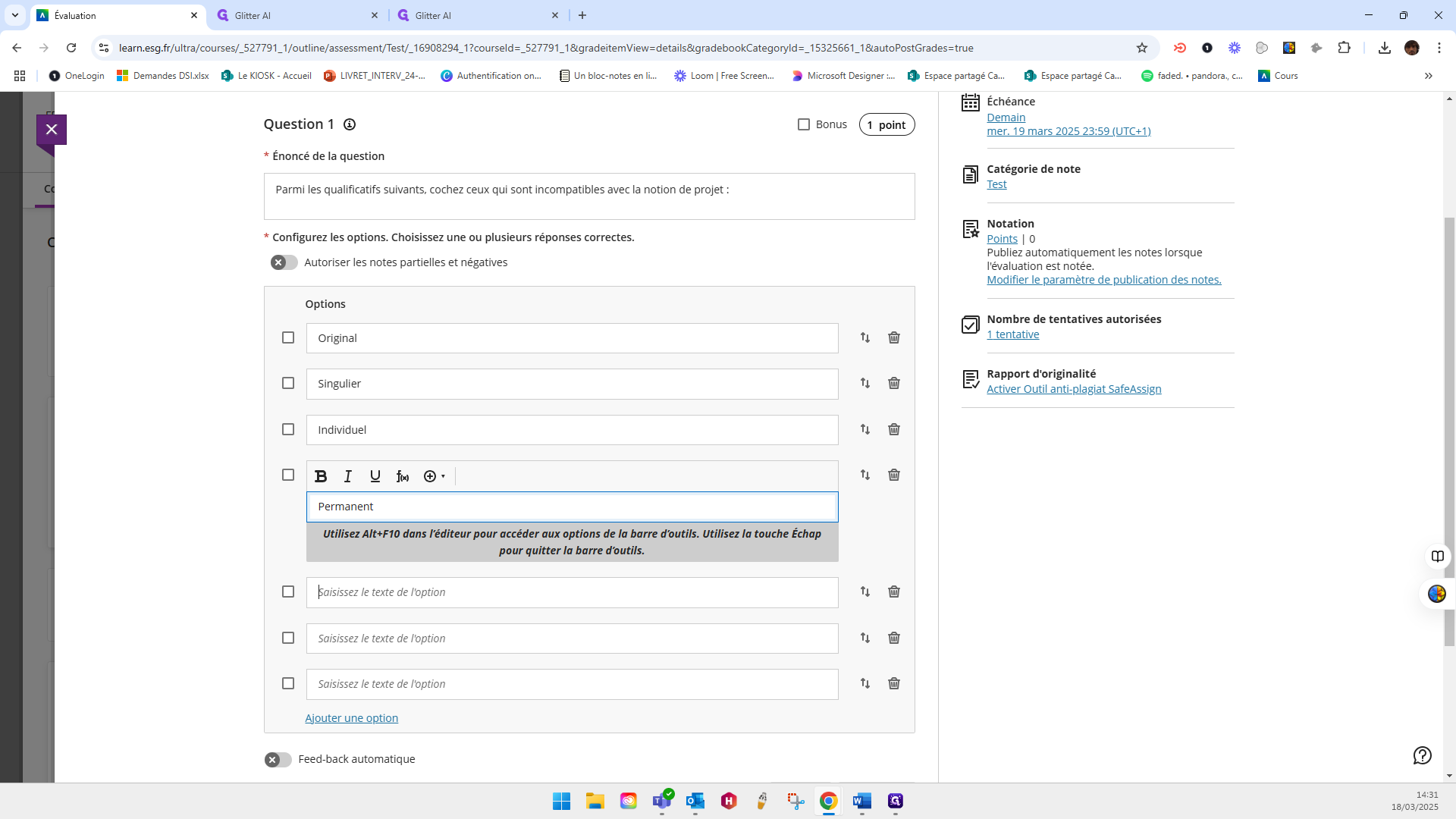Image resolution: width=1456 pixels, height=819 pixels.
Task: Click the page vertical scrollbar
Action: 1449,432
